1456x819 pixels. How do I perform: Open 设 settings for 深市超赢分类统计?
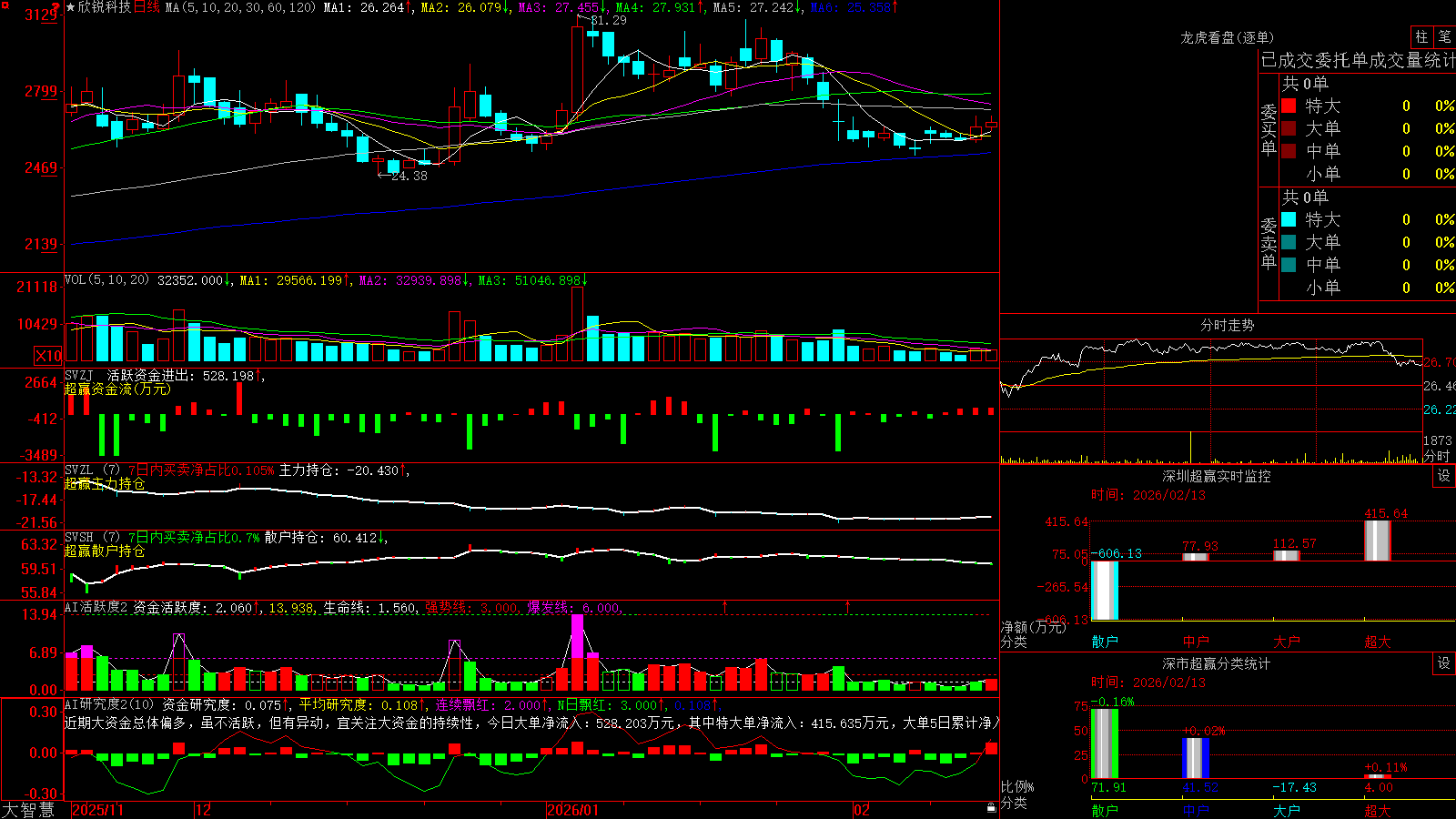pos(1444,663)
